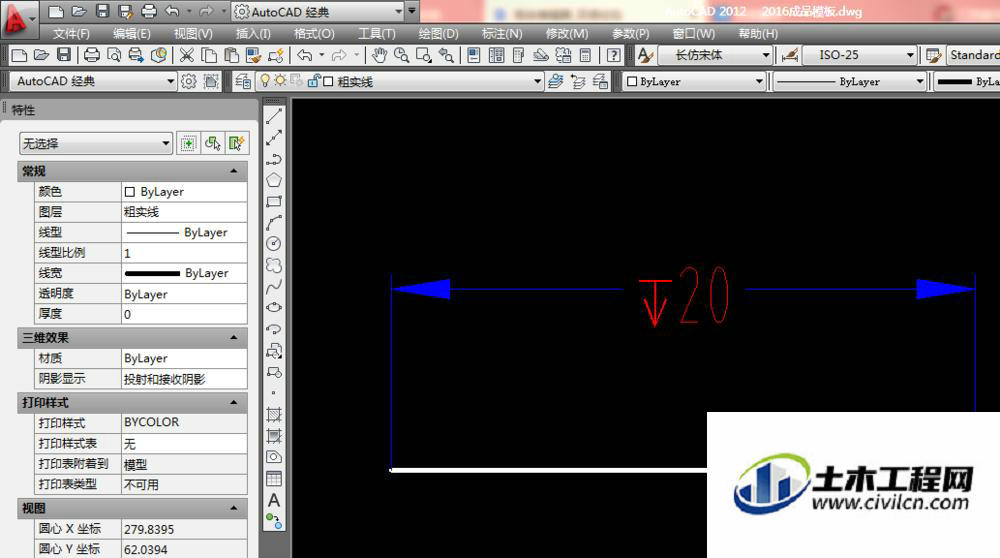Viewport: 1000px width, 558px height.
Task: Select the Arc tool
Action: 274,223
